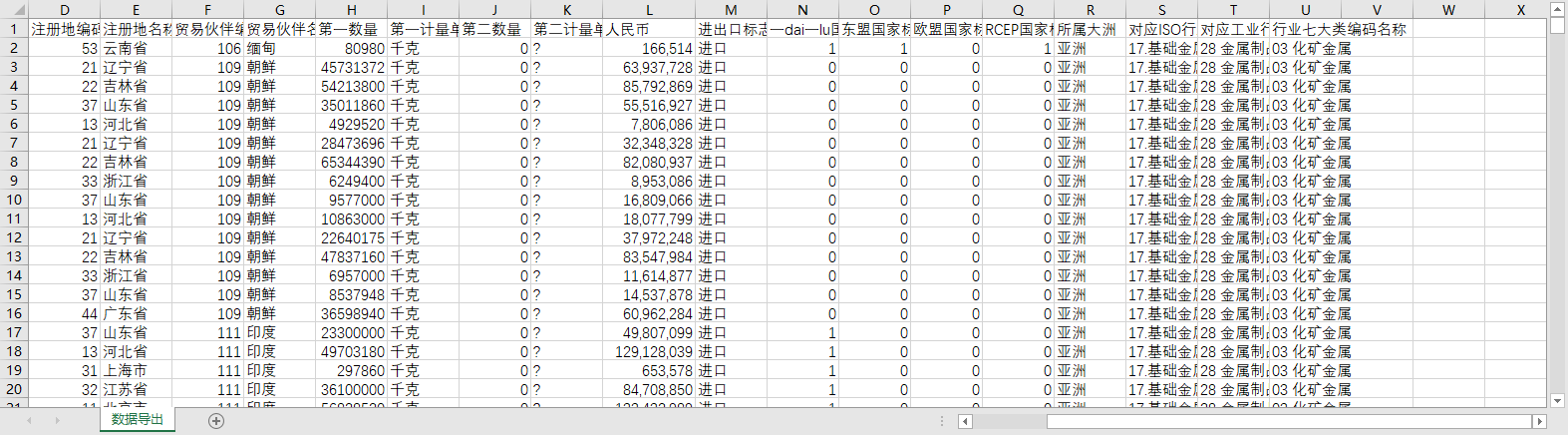Select column T header

click(x=1233, y=10)
